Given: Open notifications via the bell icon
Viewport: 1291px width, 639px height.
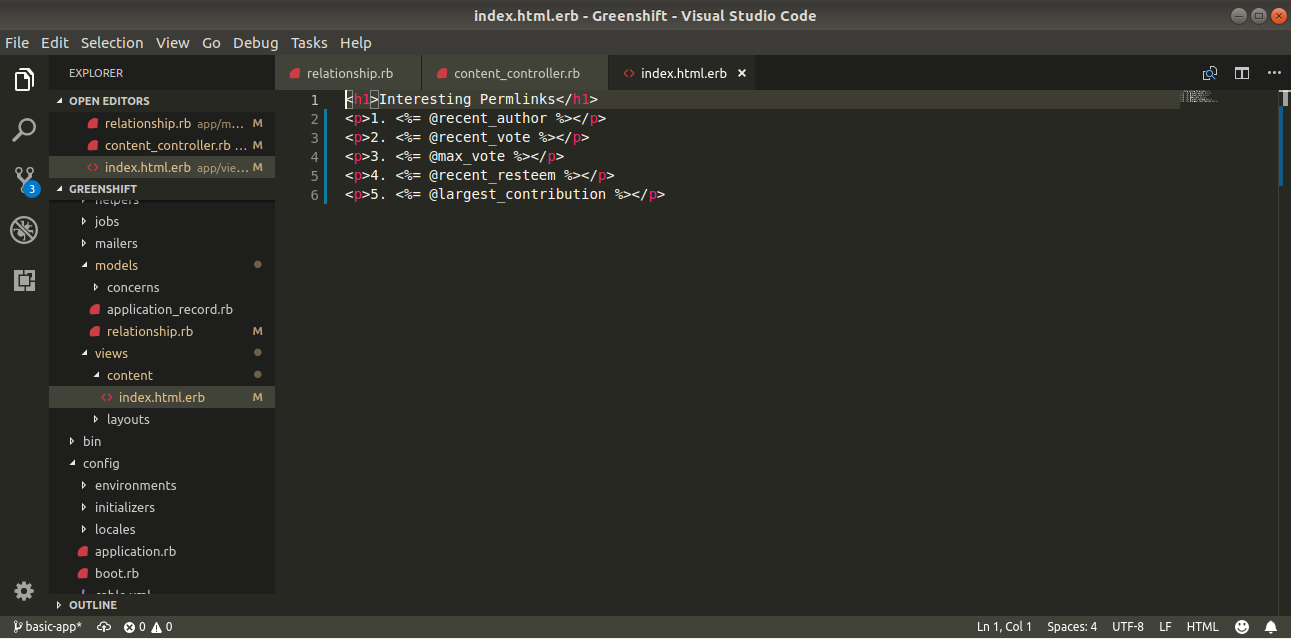Looking at the screenshot, I should coord(1272,627).
